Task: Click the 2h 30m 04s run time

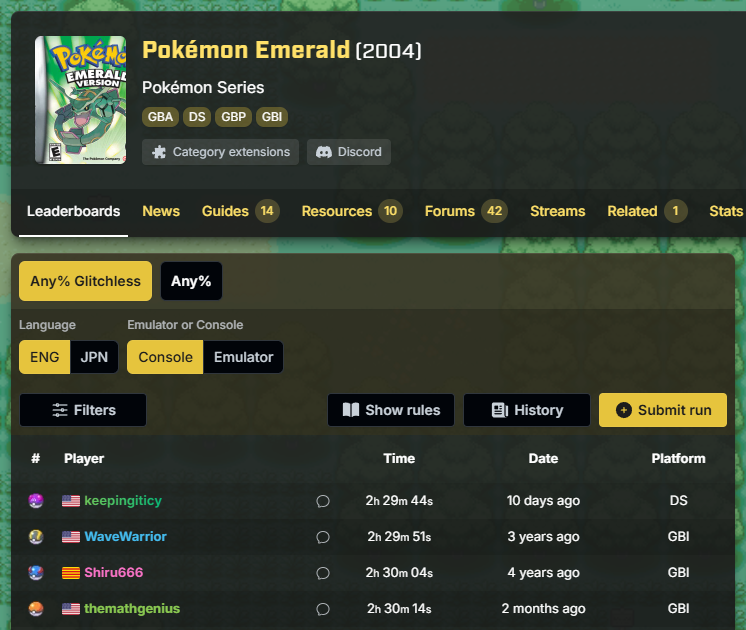Action: tap(399, 572)
